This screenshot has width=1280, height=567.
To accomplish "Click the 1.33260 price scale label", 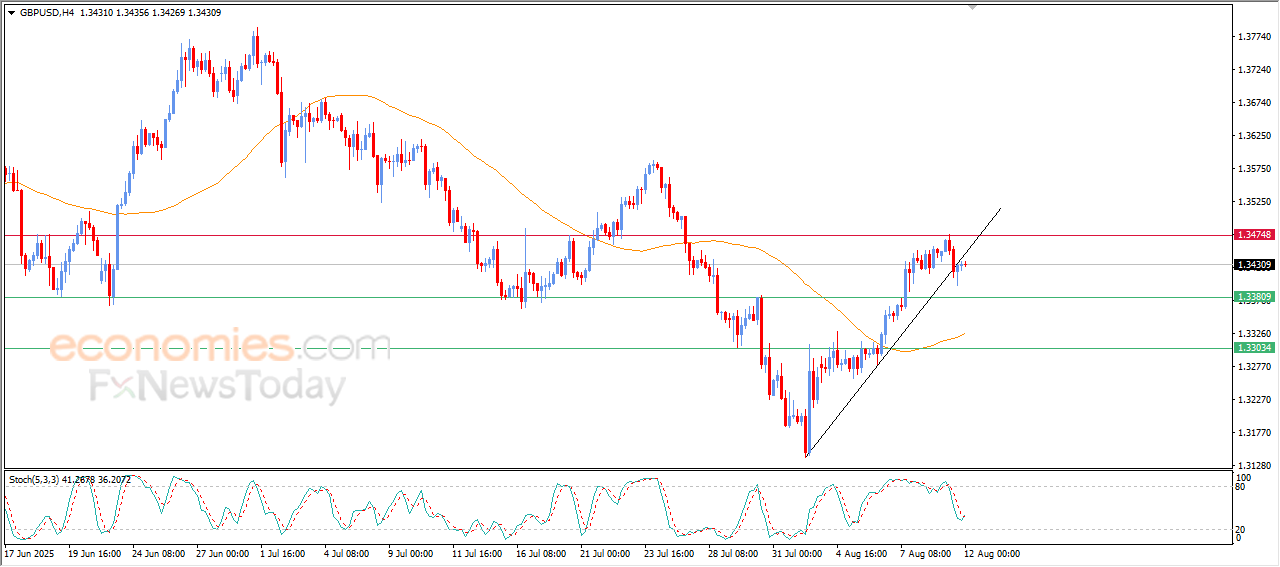I will [x=1255, y=334].
